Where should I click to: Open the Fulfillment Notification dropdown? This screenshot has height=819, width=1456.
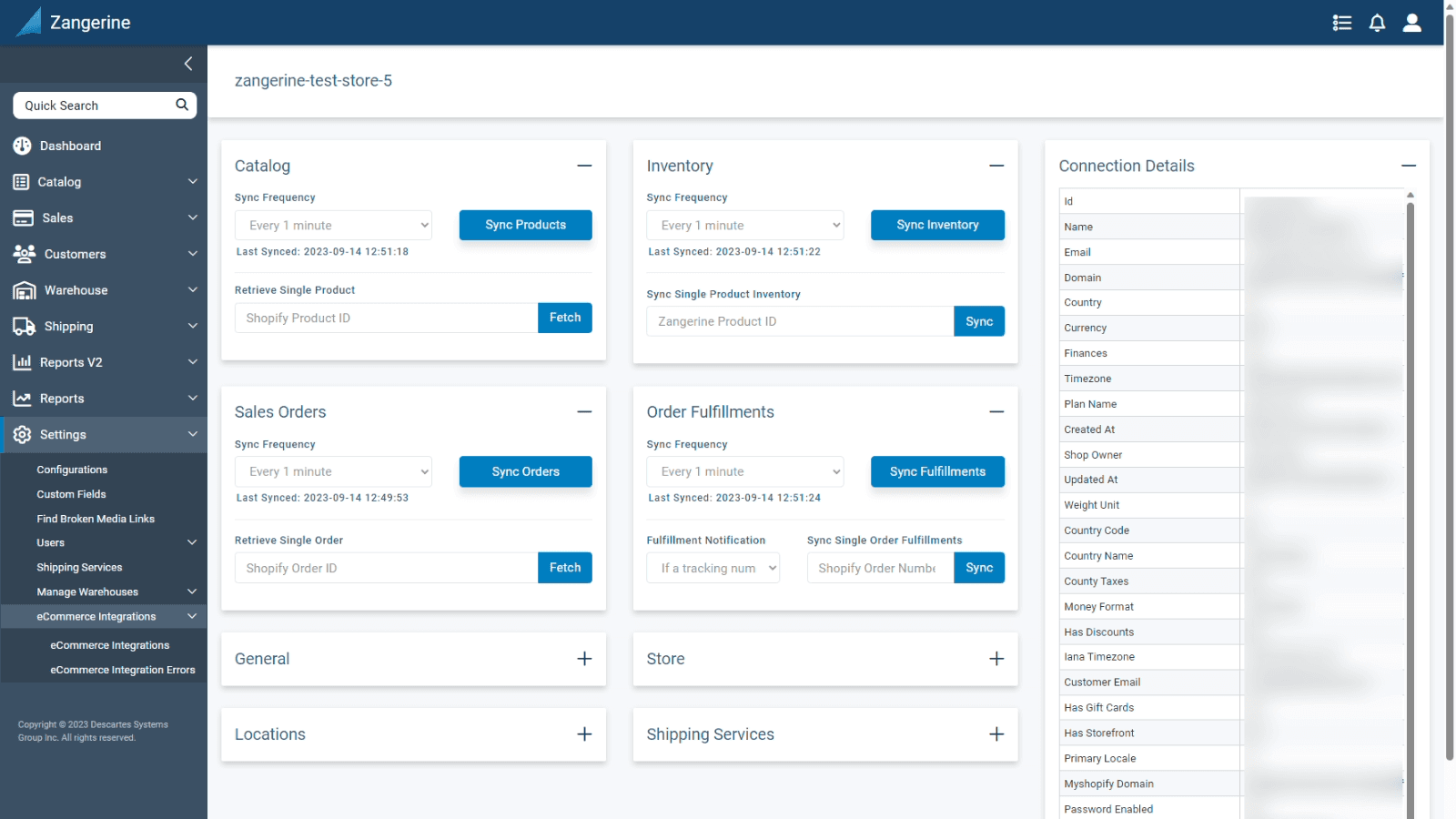click(713, 567)
